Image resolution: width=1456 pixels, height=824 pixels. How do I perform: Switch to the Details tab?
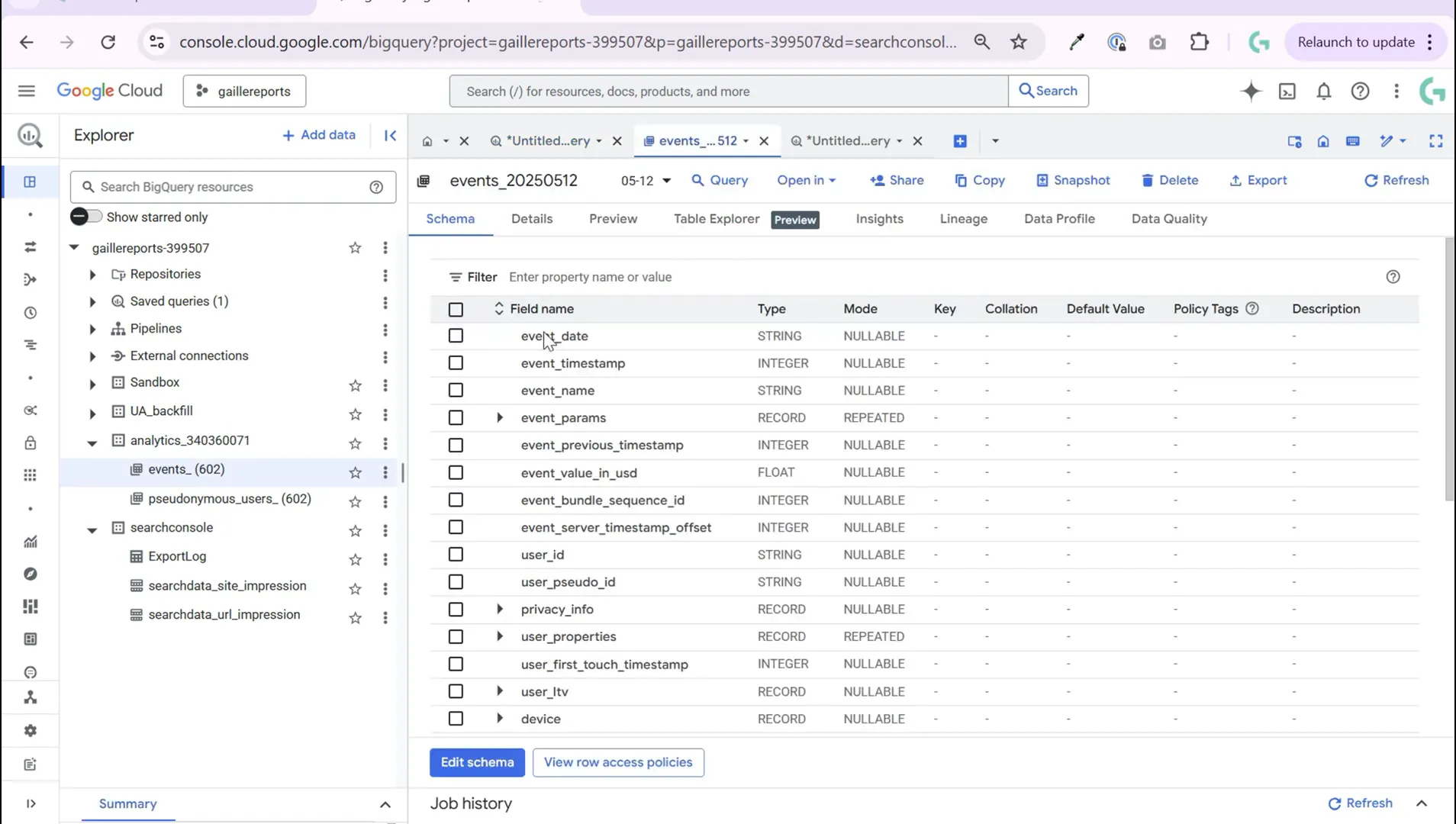(x=532, y=219)
